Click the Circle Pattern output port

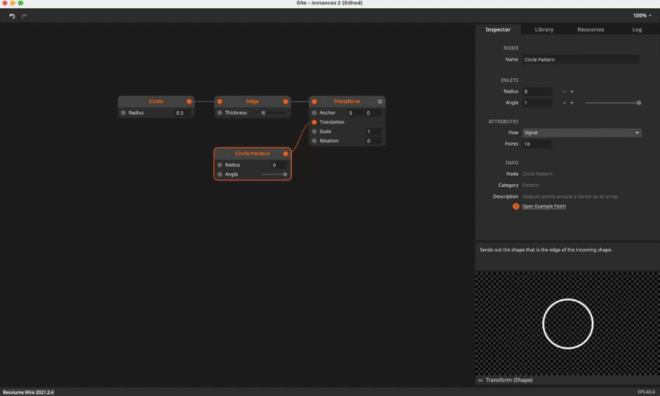[x=285, y=154]
